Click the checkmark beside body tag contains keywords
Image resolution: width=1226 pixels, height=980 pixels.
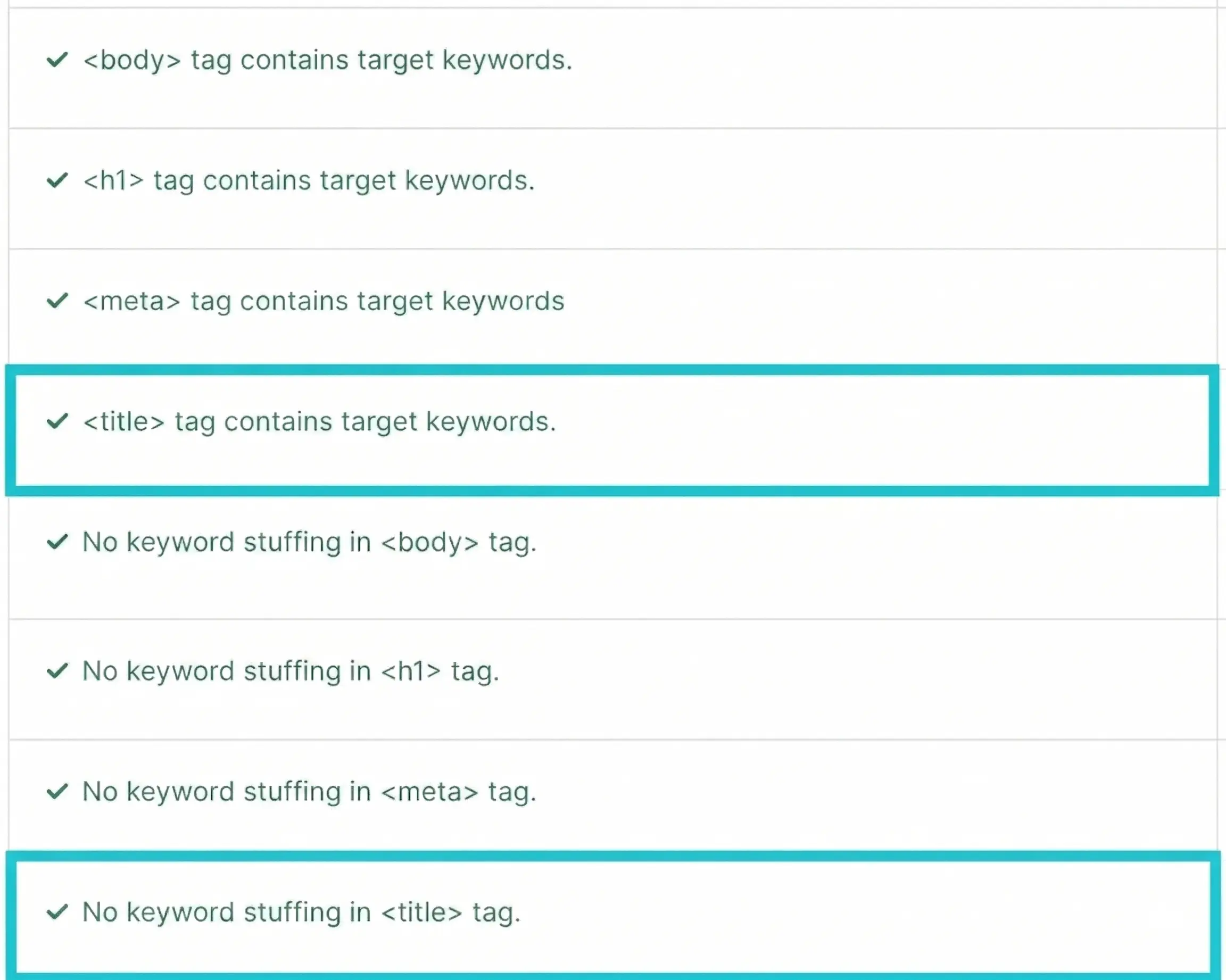(57, 59)
